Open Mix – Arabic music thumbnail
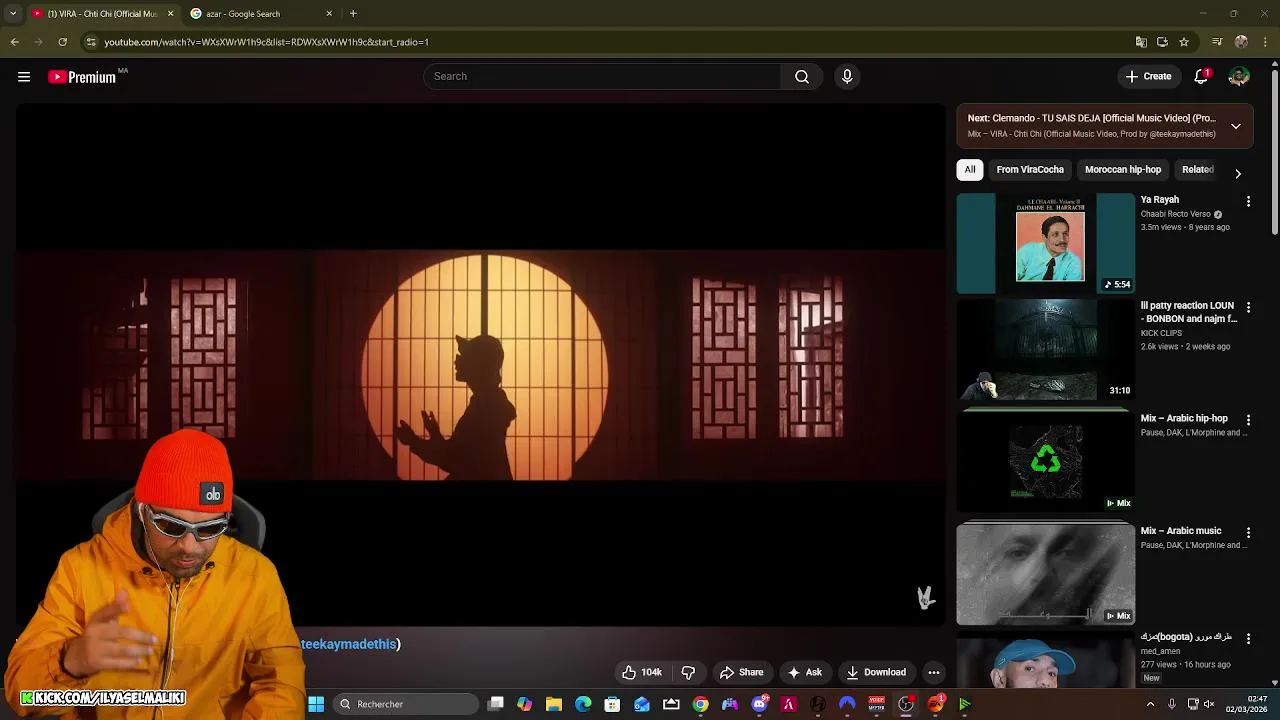Screen dimensions: 1280x720 click(1046, 573)
